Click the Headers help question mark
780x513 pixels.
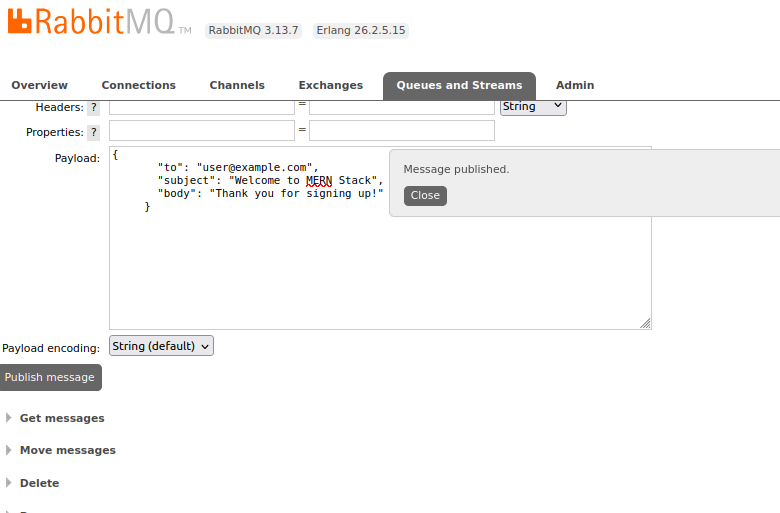(x=94, y=108)
